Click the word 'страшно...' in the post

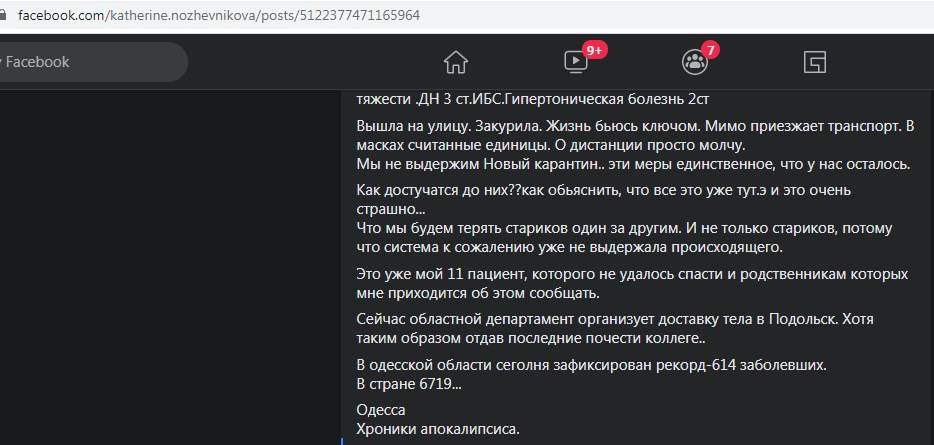point(391,210)
